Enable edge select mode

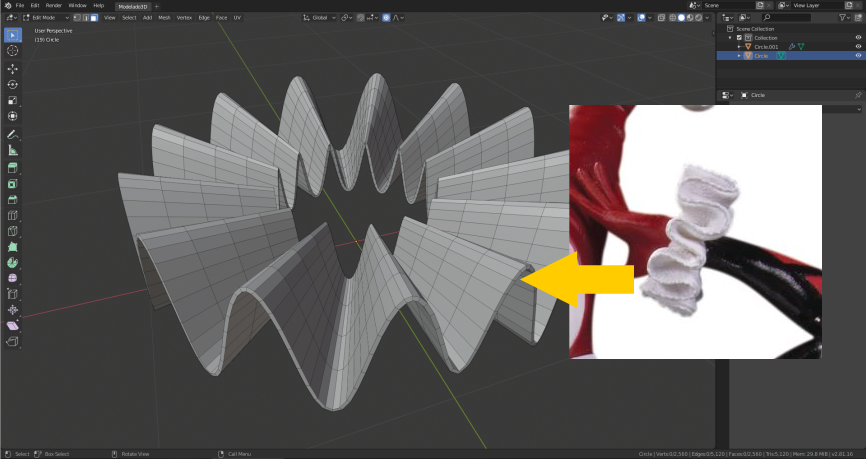(x=86, y=18)
